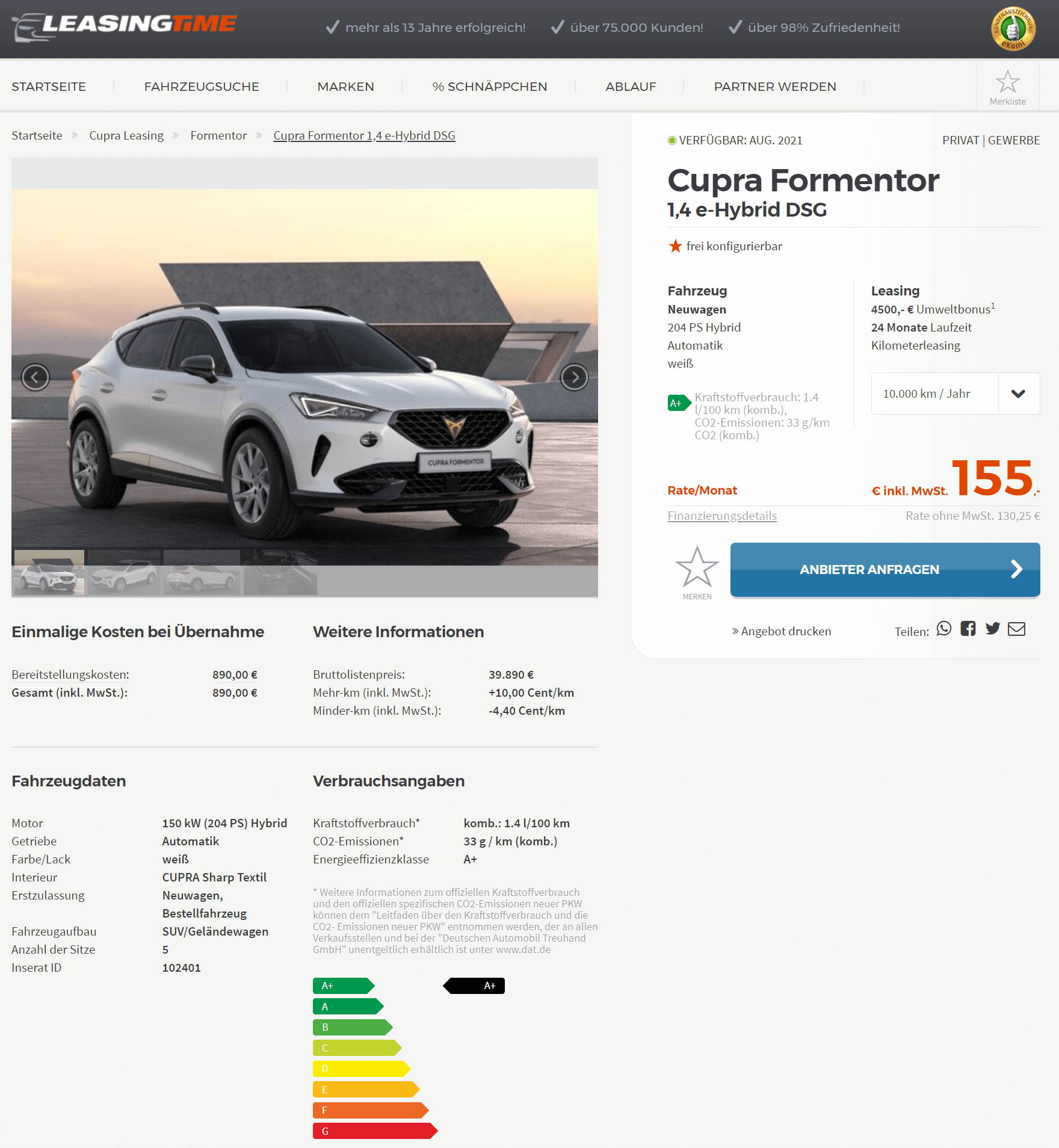Click Bruttolistenpreis value 39.890 €

coord(511,674)
